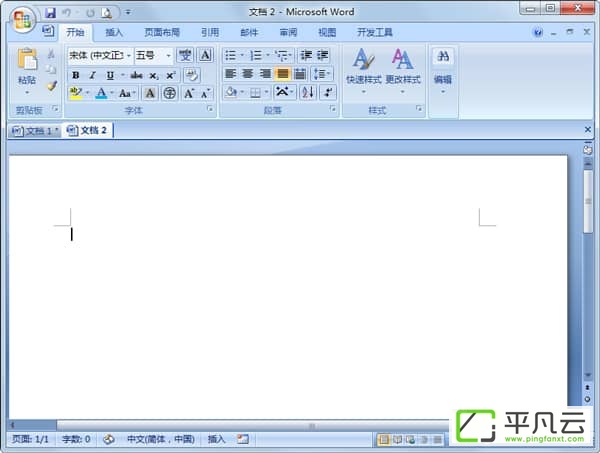Align text right
The width and height of the screenshot is (600, 453).
coord(265,73)
